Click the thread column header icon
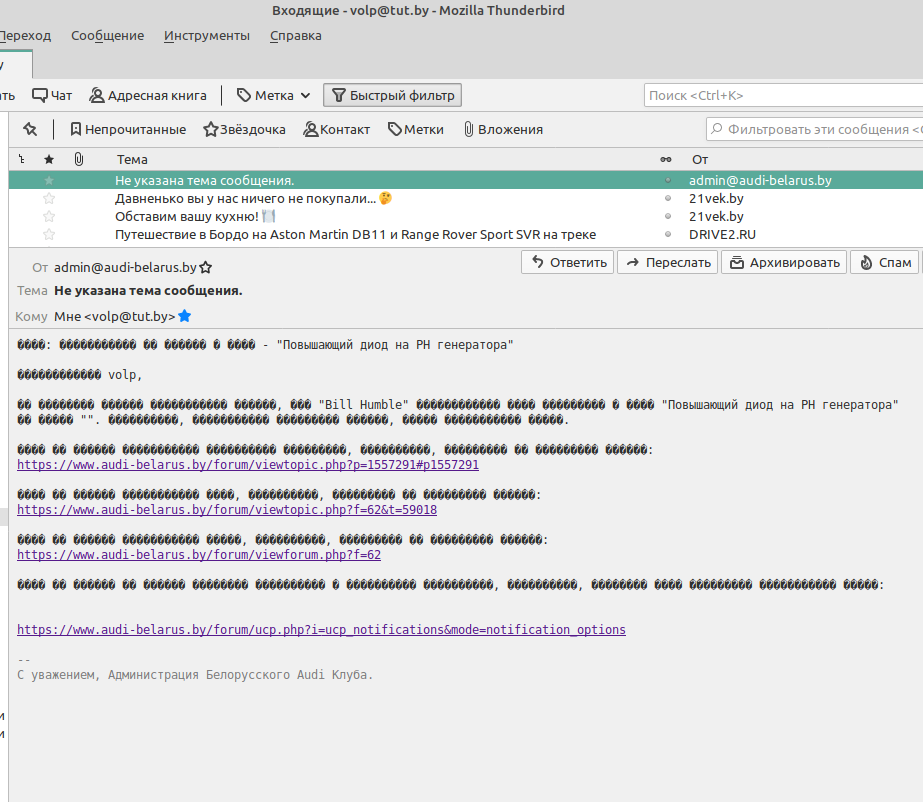The height and width of the screenshot is (802, 923). tap(22, 159)
